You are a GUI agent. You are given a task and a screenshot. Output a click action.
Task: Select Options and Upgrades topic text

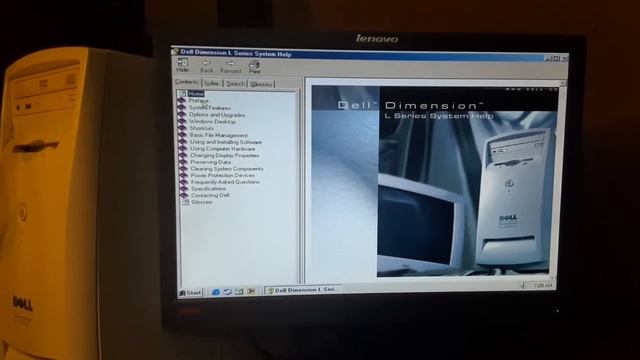click(x=217, y=115)
